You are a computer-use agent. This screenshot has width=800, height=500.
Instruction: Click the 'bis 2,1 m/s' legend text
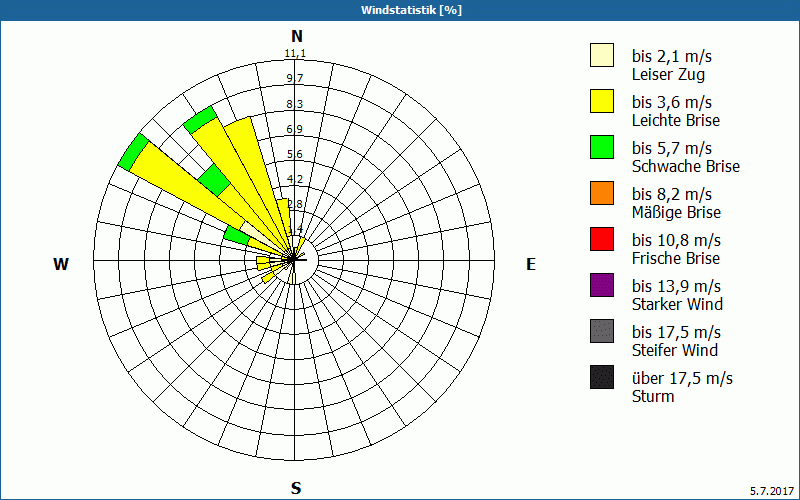click(671, 56)
